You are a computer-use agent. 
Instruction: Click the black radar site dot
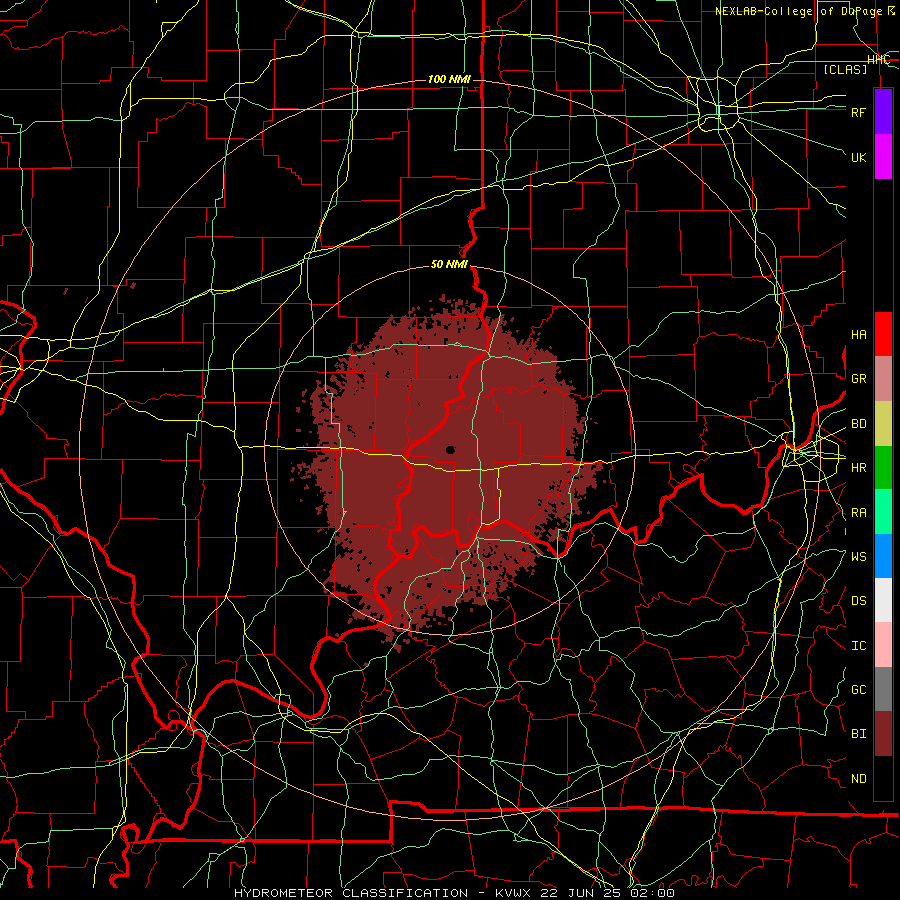451,450
